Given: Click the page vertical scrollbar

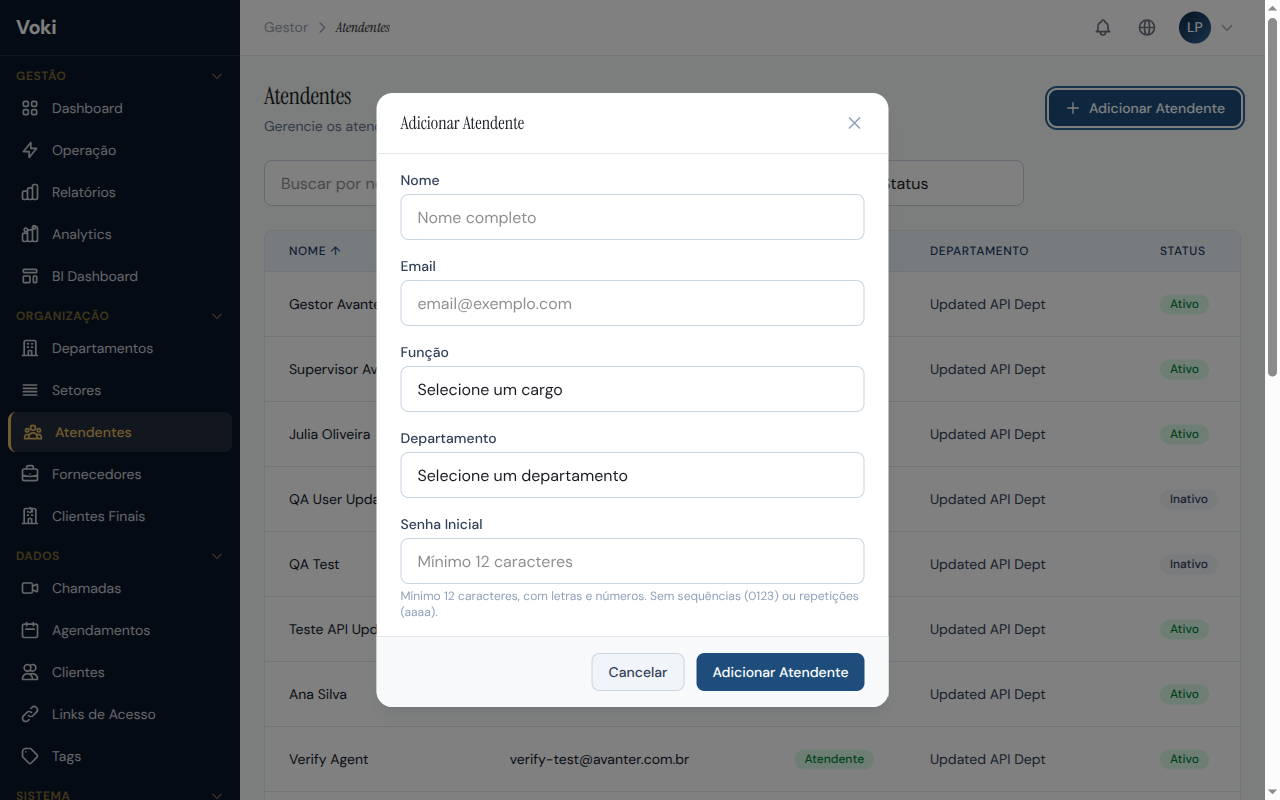Looking at the screenshot, I should [x=1272, y=200].
